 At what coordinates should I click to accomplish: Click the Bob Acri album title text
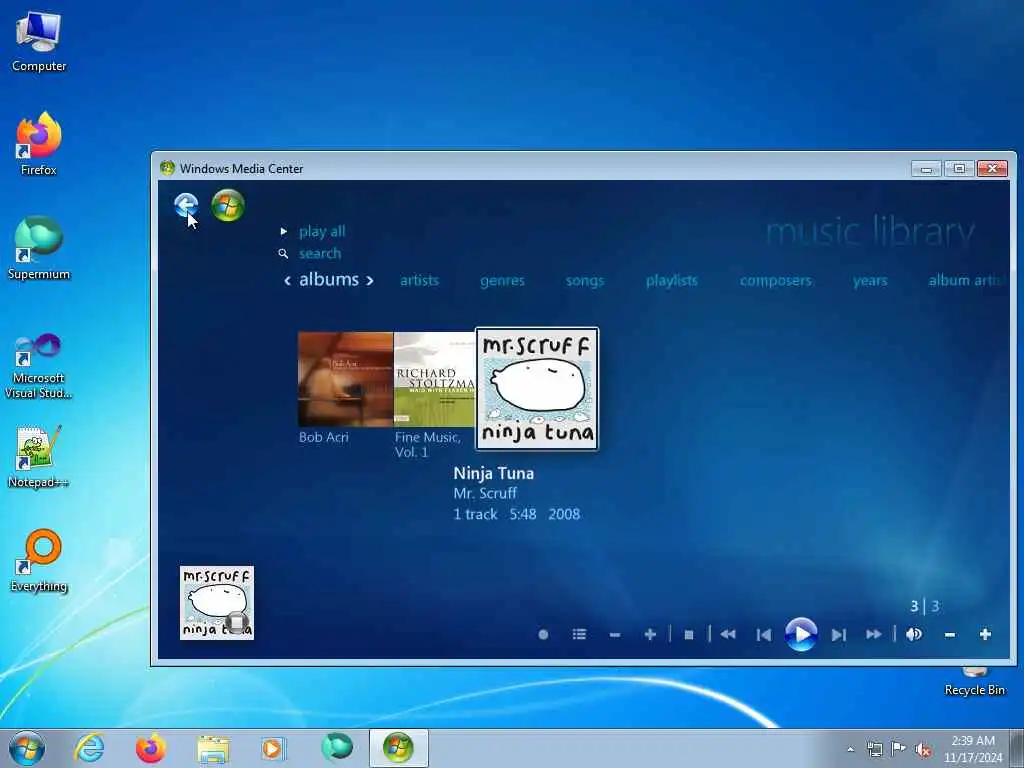[323, 437]
